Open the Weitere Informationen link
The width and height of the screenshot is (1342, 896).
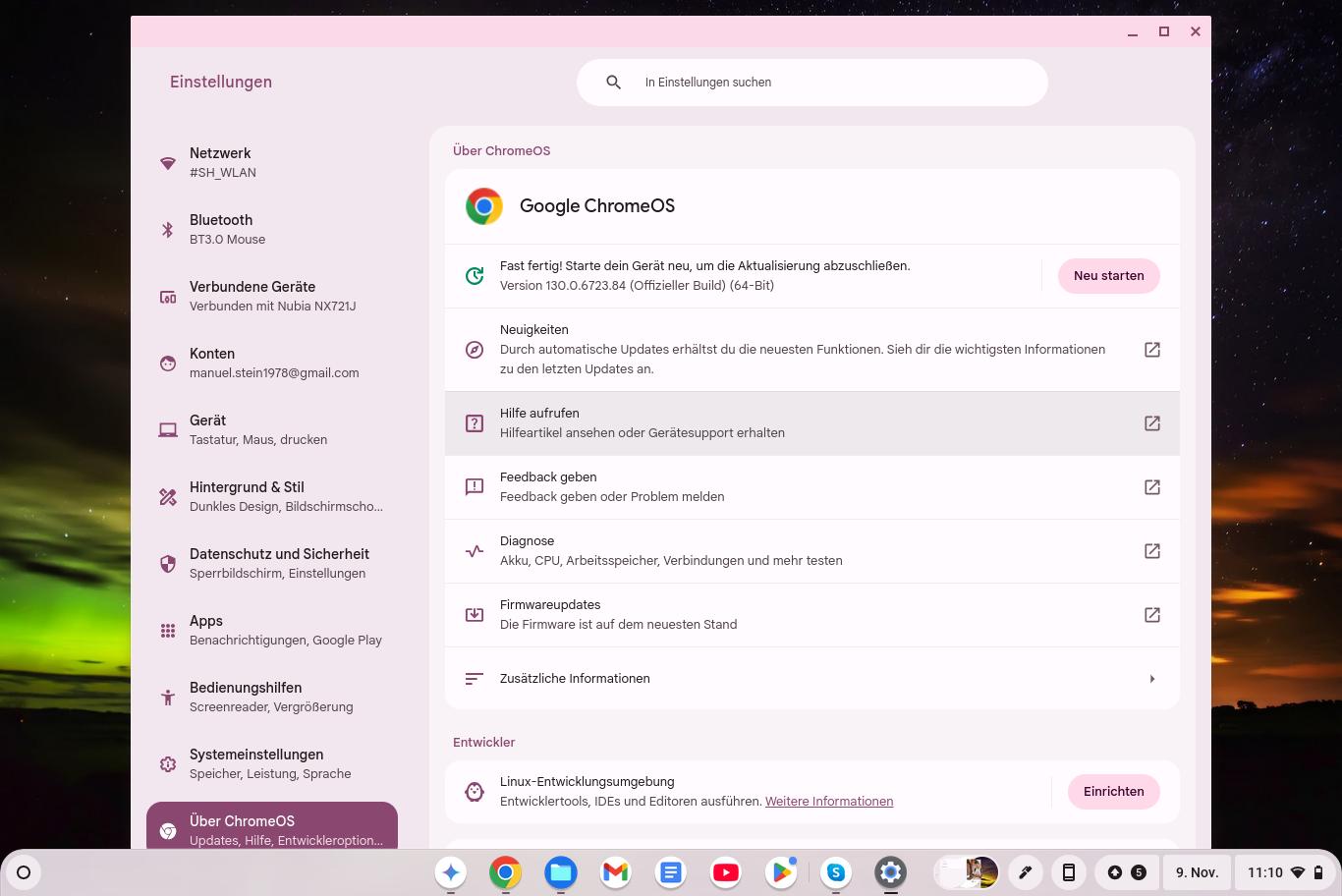[829, 802]
